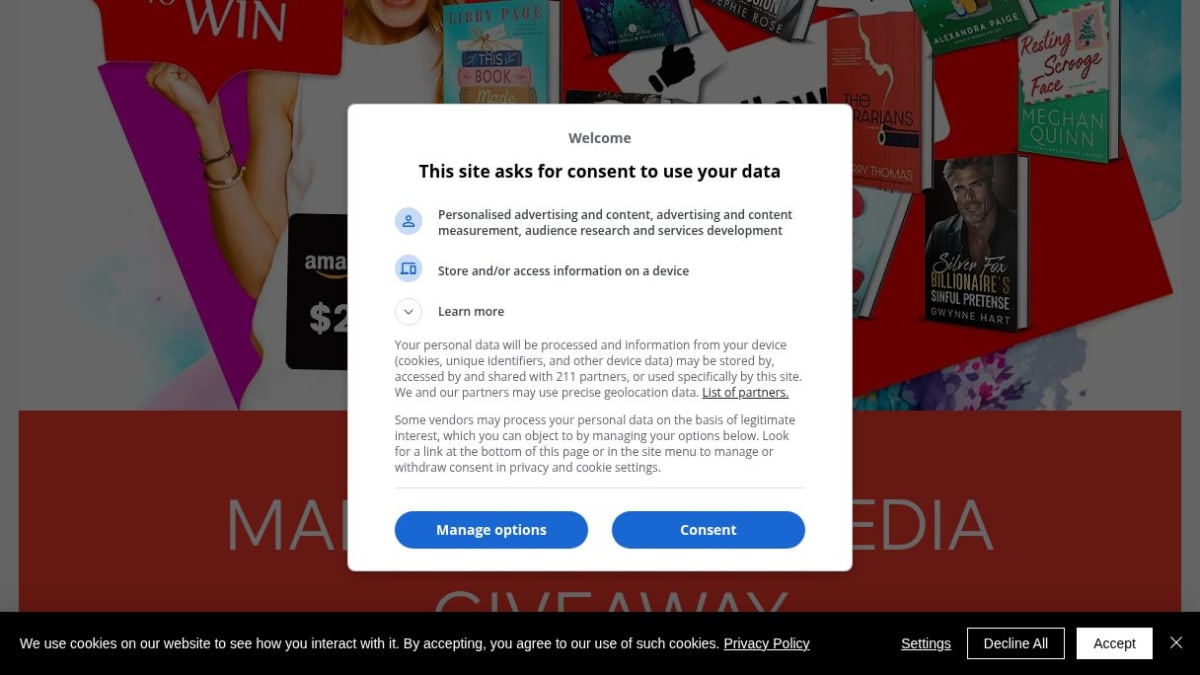
Task: Click Decline All cookies button
Action: click(x=1016, y=643)
